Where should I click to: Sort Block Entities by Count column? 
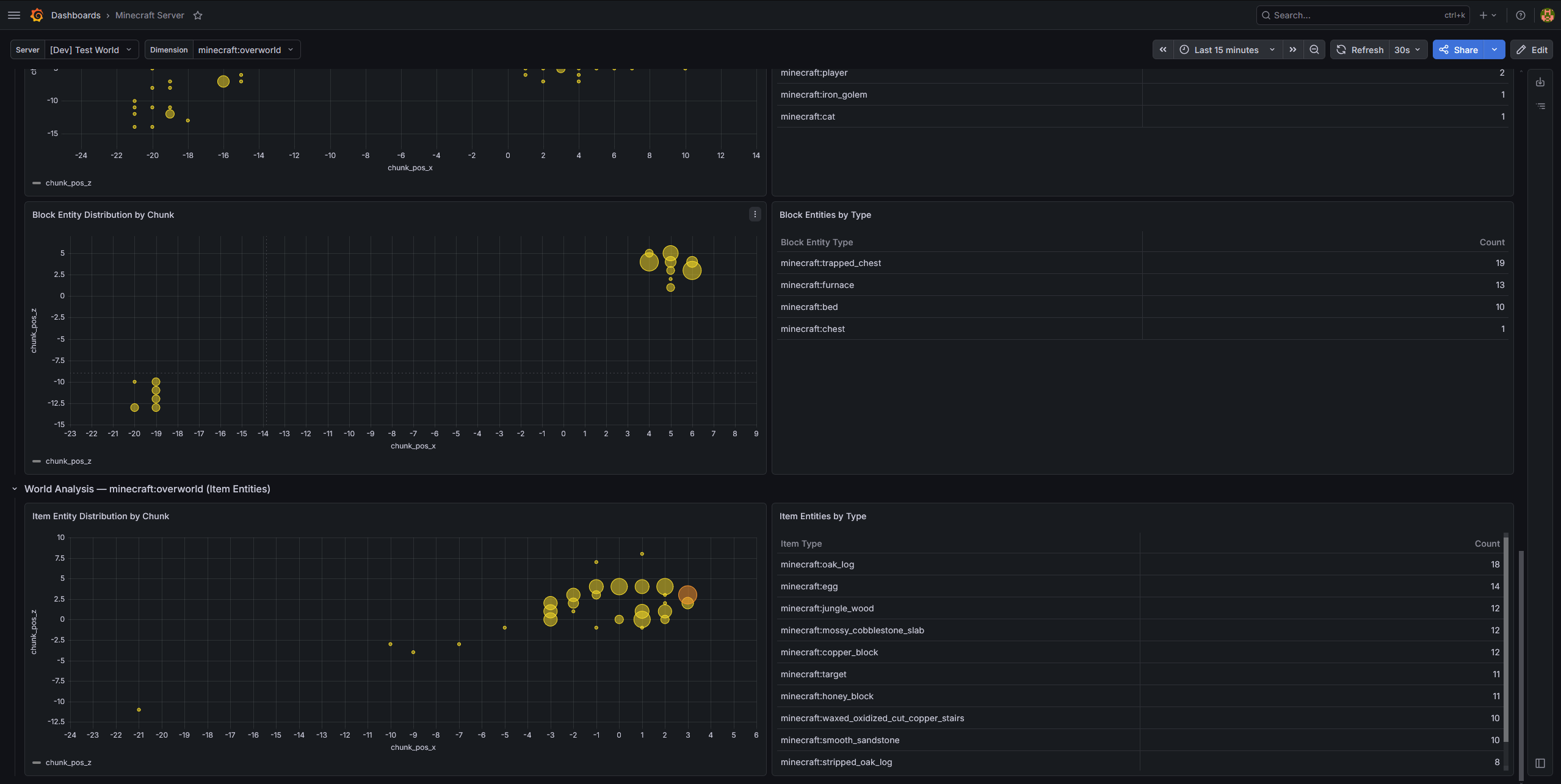tap(1492, 242)
